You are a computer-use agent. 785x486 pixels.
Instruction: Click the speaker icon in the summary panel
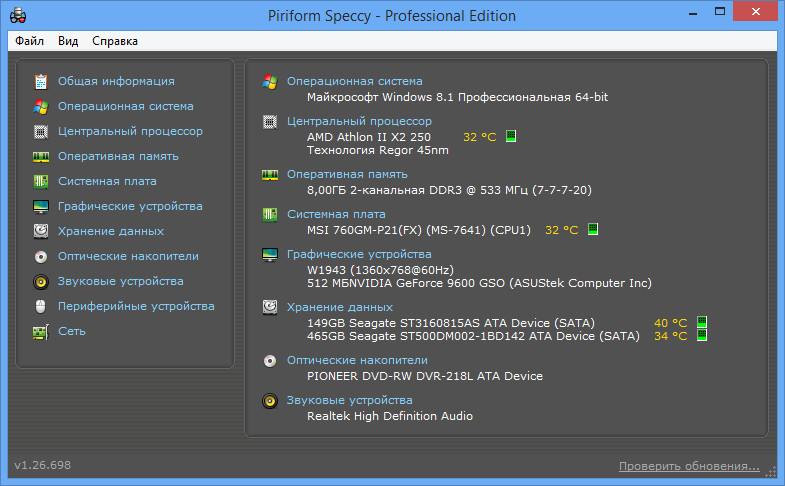pyautogui.click(x=270, y=400)
